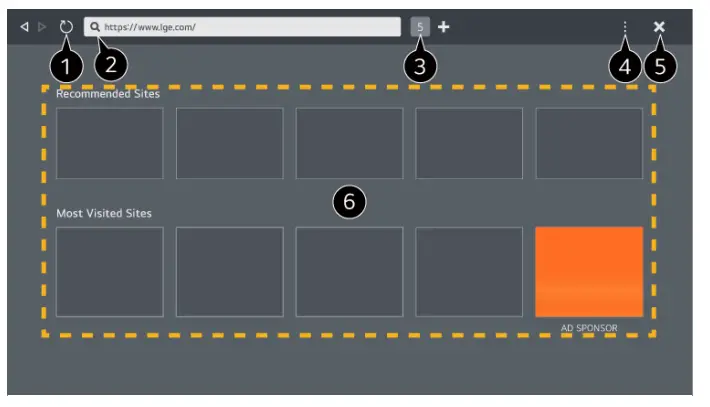Click the URL field showing https://www.lge.com/
710x407 pixels.
(242, 27)
